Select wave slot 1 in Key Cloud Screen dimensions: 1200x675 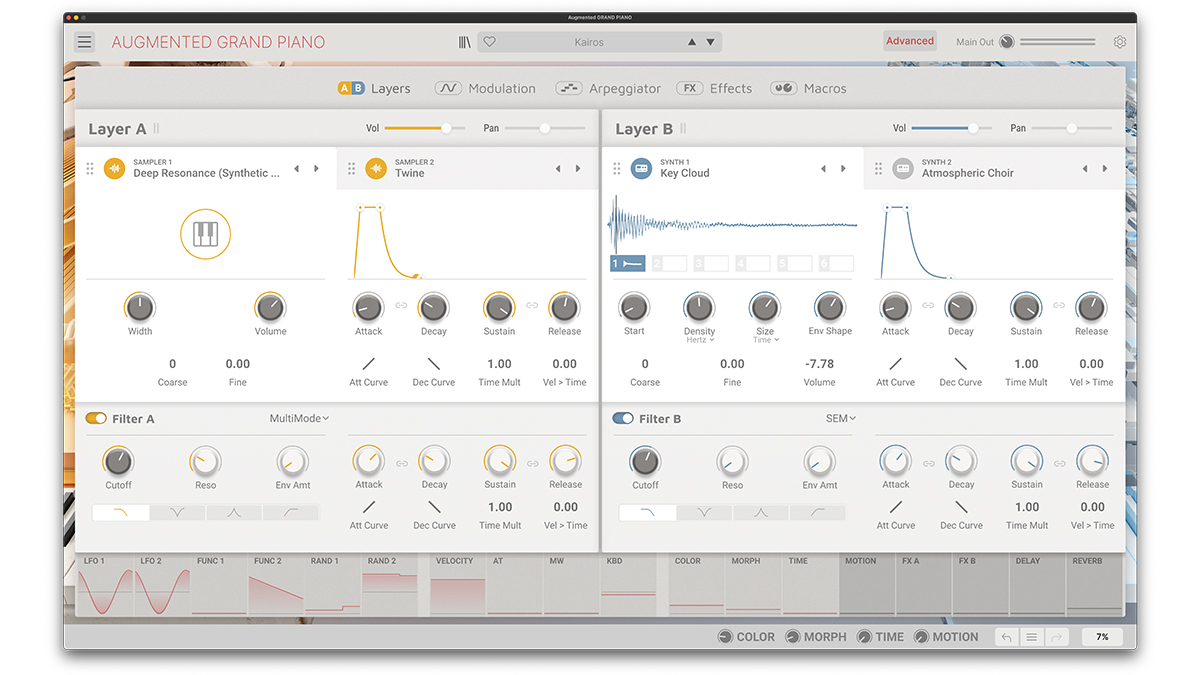[x=629, y=264]
